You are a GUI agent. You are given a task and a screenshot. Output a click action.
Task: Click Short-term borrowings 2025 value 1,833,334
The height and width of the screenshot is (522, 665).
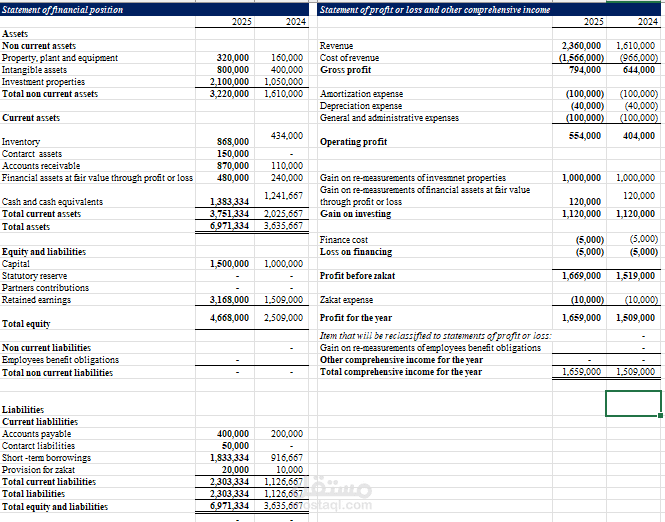click(x=229, y=458)
